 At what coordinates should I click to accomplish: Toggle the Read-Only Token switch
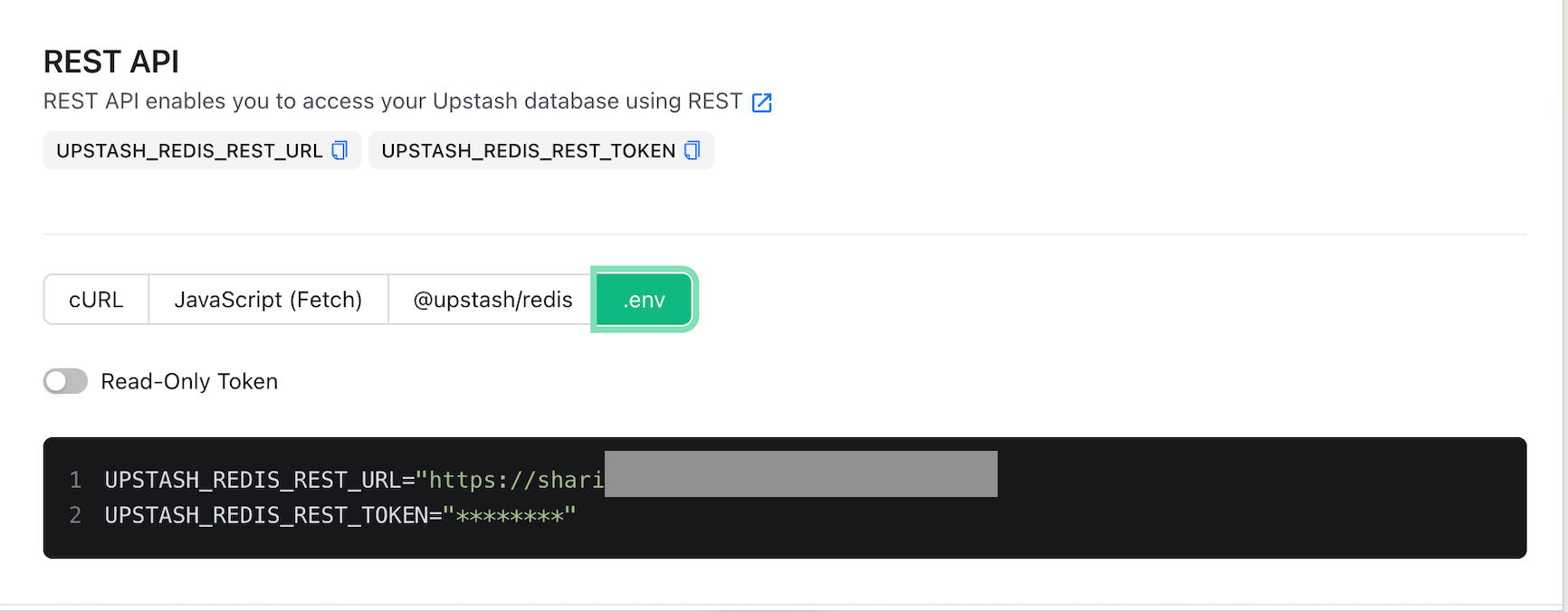[65, 381]
